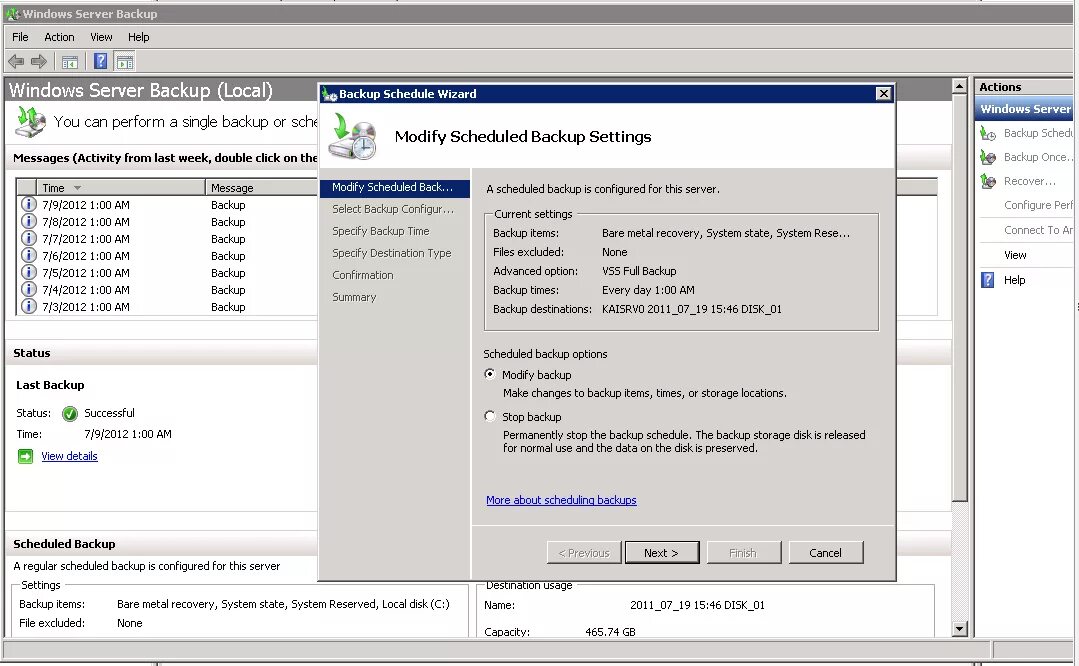The width and height of the screenshot is (1079, 666).
Task: Click wizard header backup clock icon
Action: (353, 136)
